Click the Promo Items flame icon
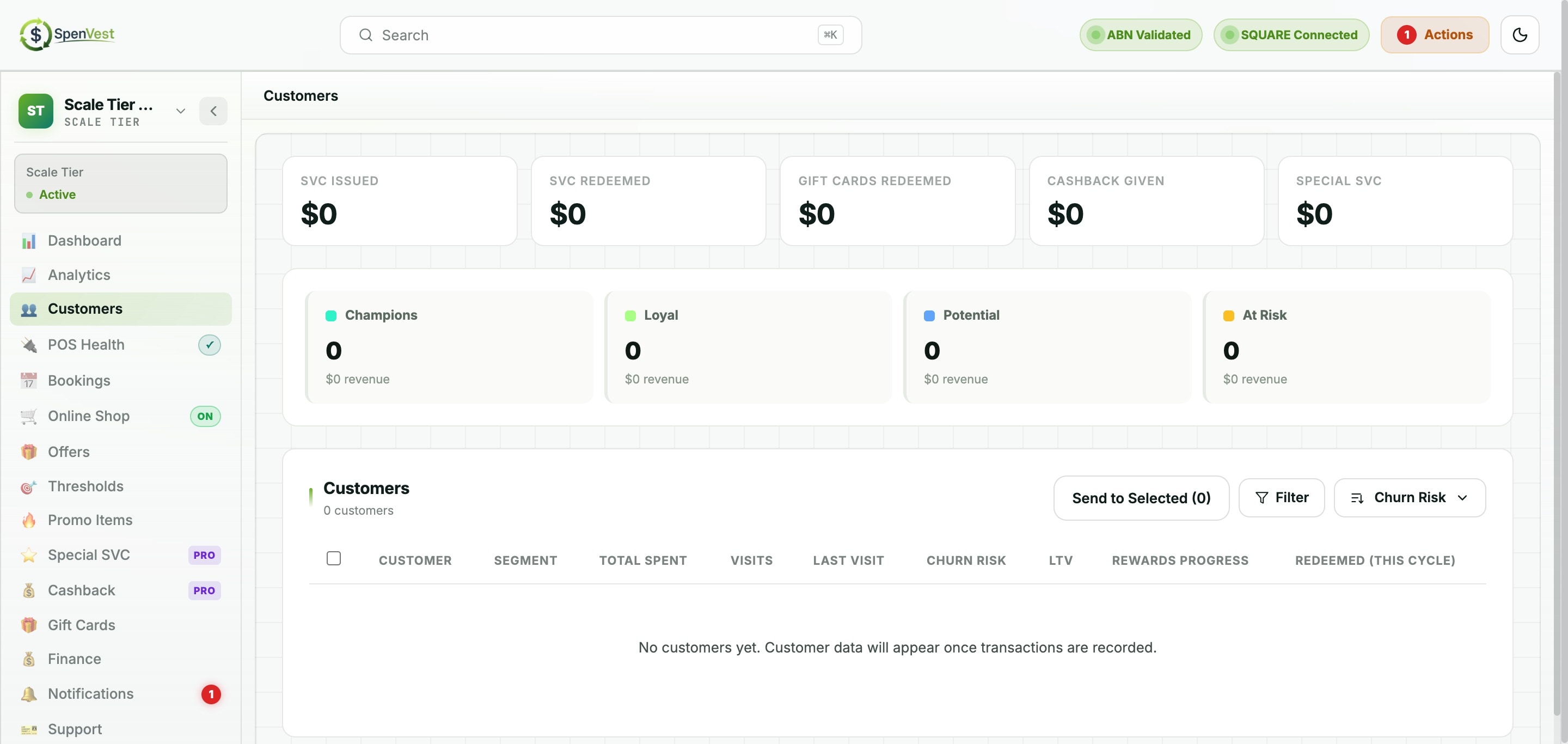Screen dimensions: 1568x744 29,521
